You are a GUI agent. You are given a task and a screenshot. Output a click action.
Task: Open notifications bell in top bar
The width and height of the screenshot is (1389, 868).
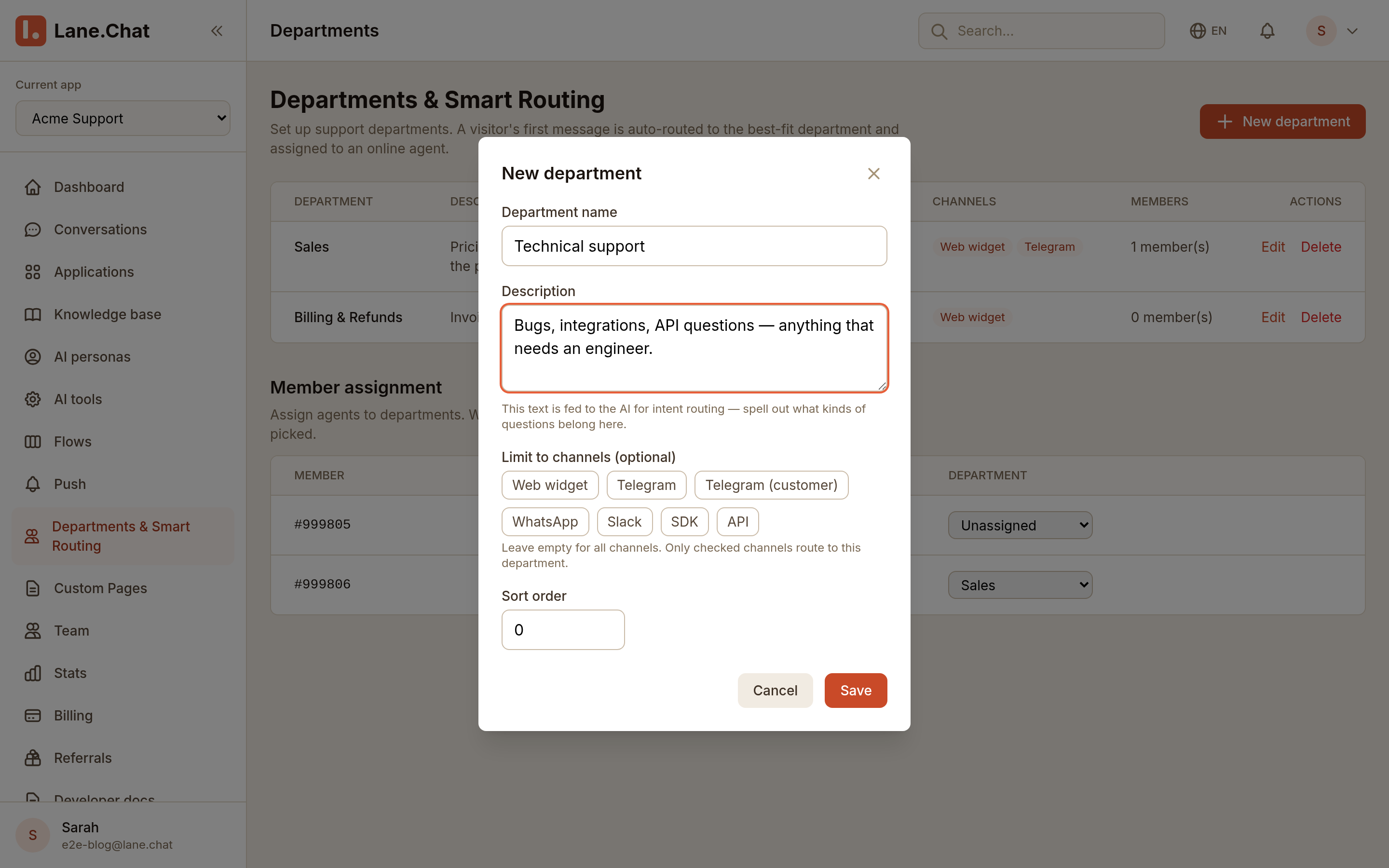pyautogui.click(x=1267, y=31)
